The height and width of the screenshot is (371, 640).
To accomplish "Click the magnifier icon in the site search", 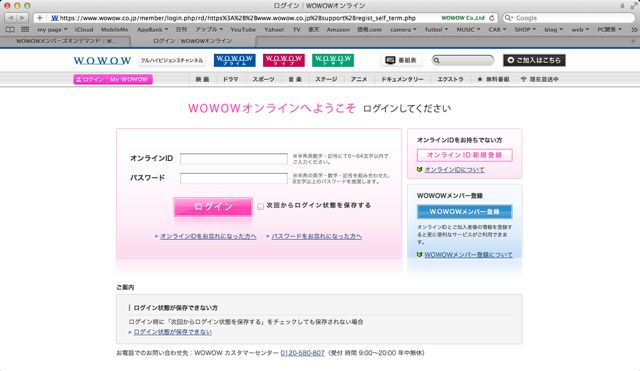I will [437, 60].
